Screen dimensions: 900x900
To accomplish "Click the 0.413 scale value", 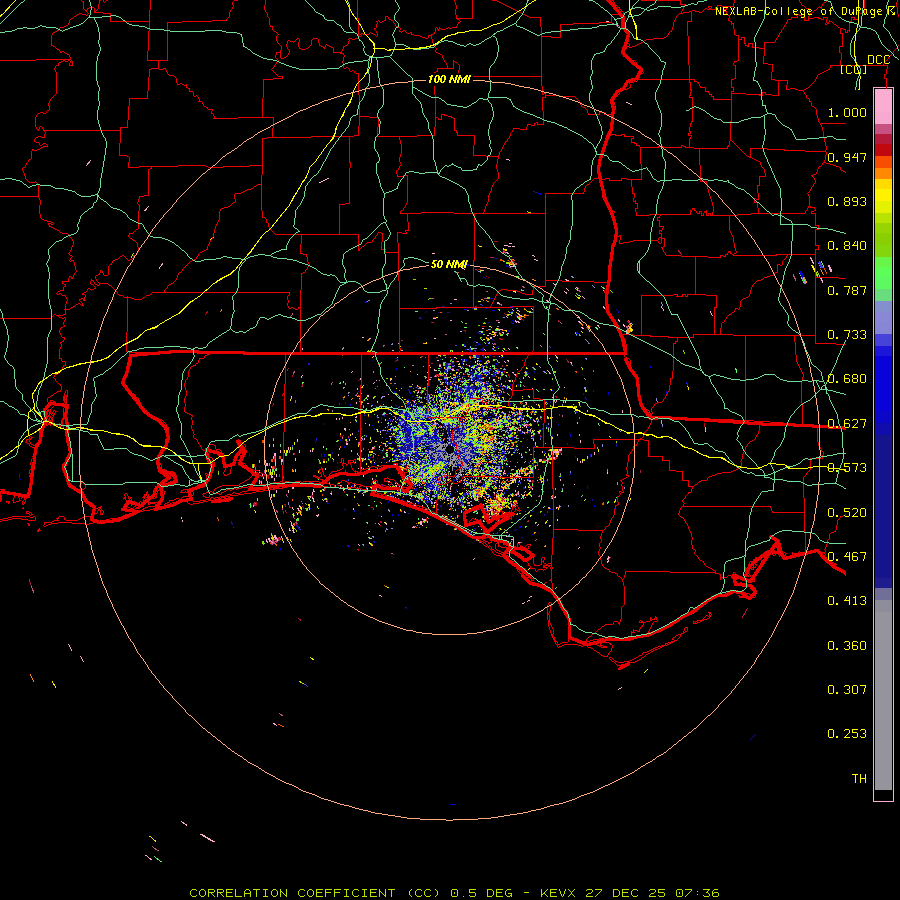I will point(847,601).
